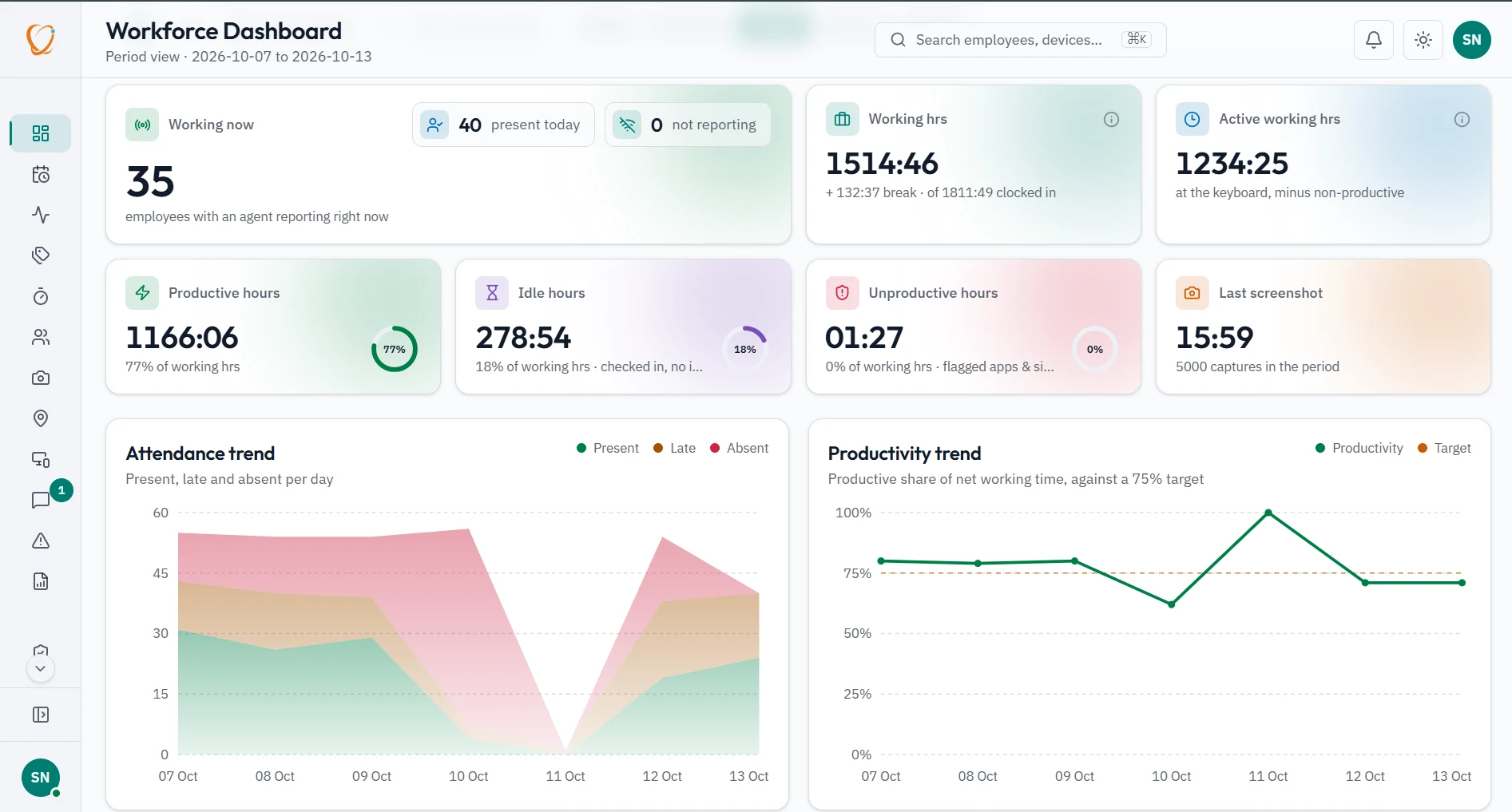Toggle the Productivity legend in Productivity trend
The image size is (1512, 812).
(1359, 449)
